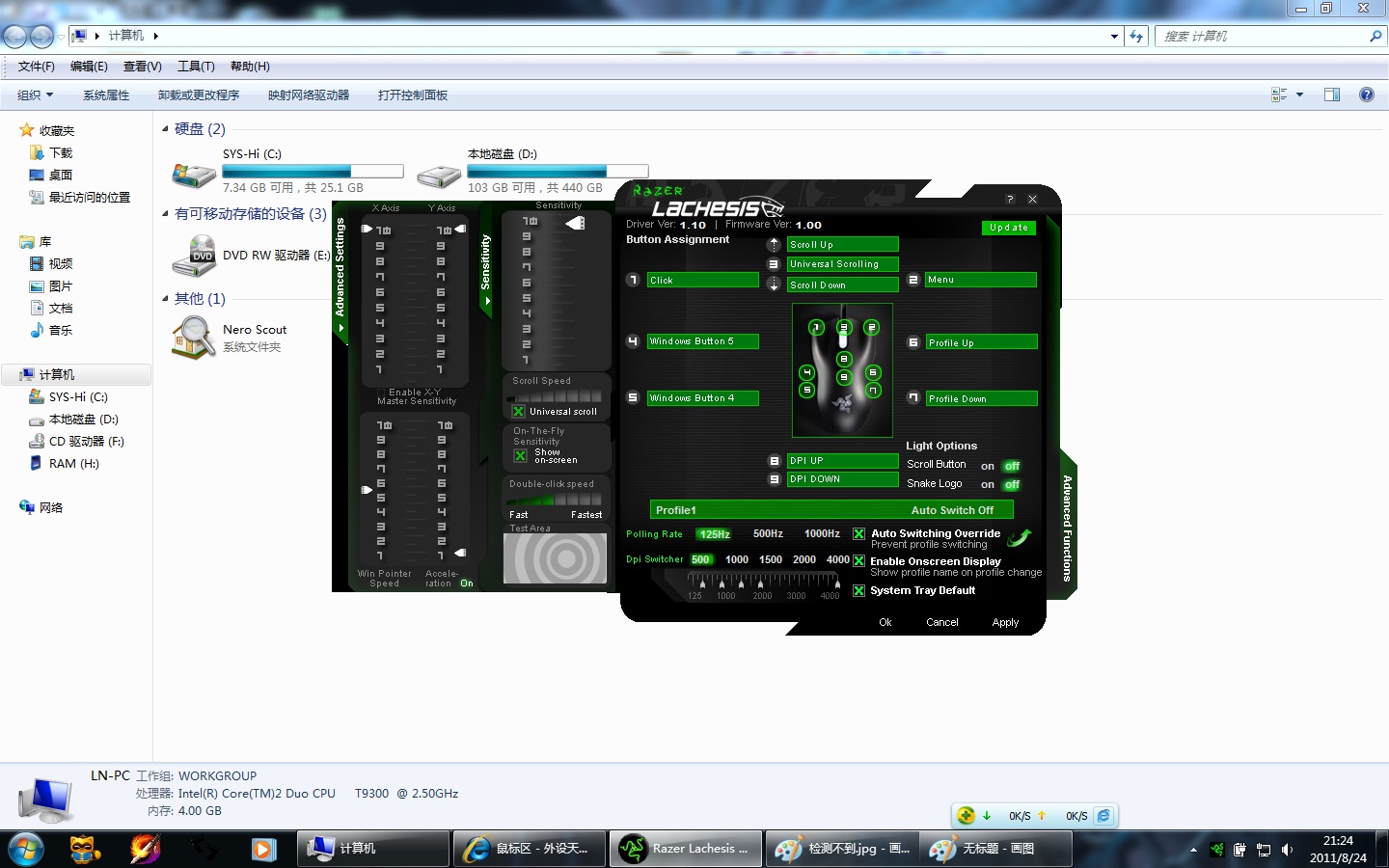Toggle Acceleration On indicator

click(x=467, y=583)
